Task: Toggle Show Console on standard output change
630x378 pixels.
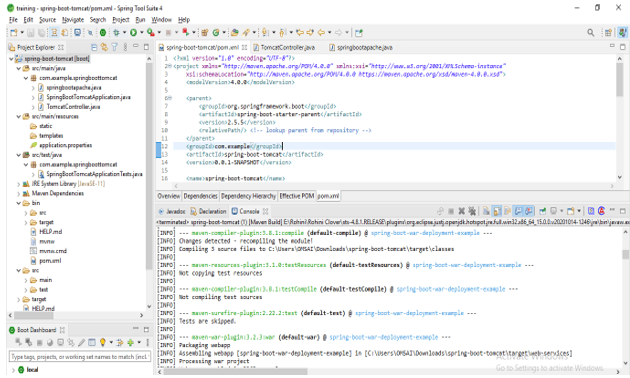Action: (518, 211)
